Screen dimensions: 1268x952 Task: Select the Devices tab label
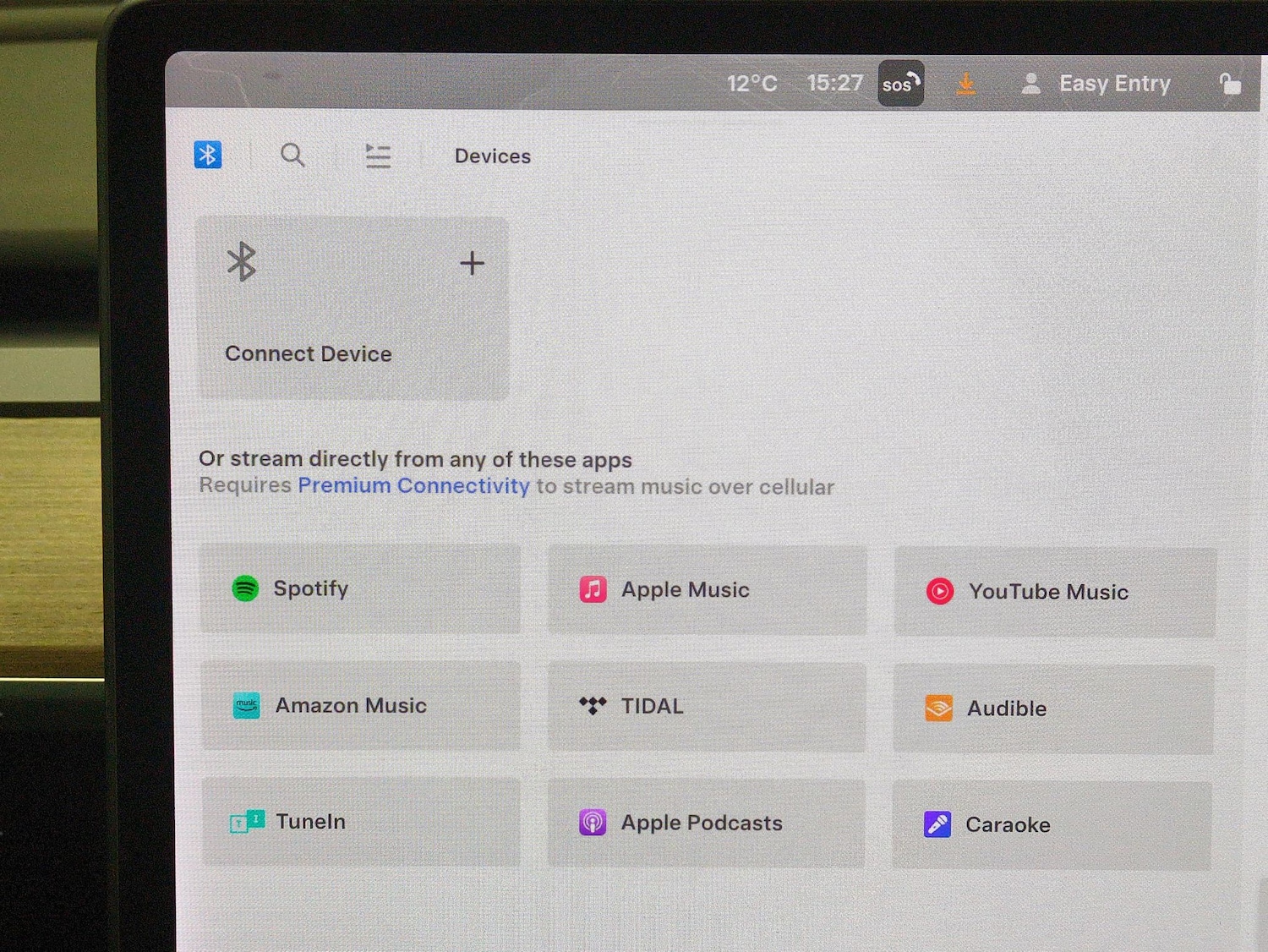click(493, 156)
